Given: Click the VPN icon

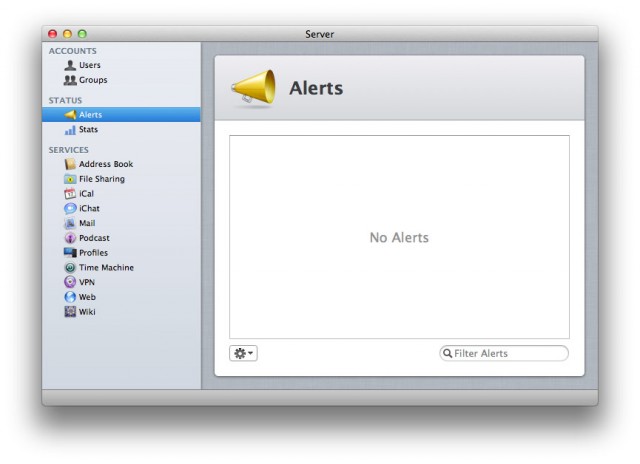Looking at the screenshot, I should (x=70, y=282).
